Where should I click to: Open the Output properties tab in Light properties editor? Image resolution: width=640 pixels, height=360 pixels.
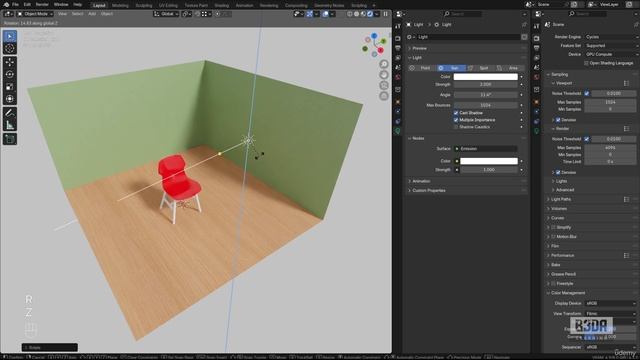pos(398,48)
